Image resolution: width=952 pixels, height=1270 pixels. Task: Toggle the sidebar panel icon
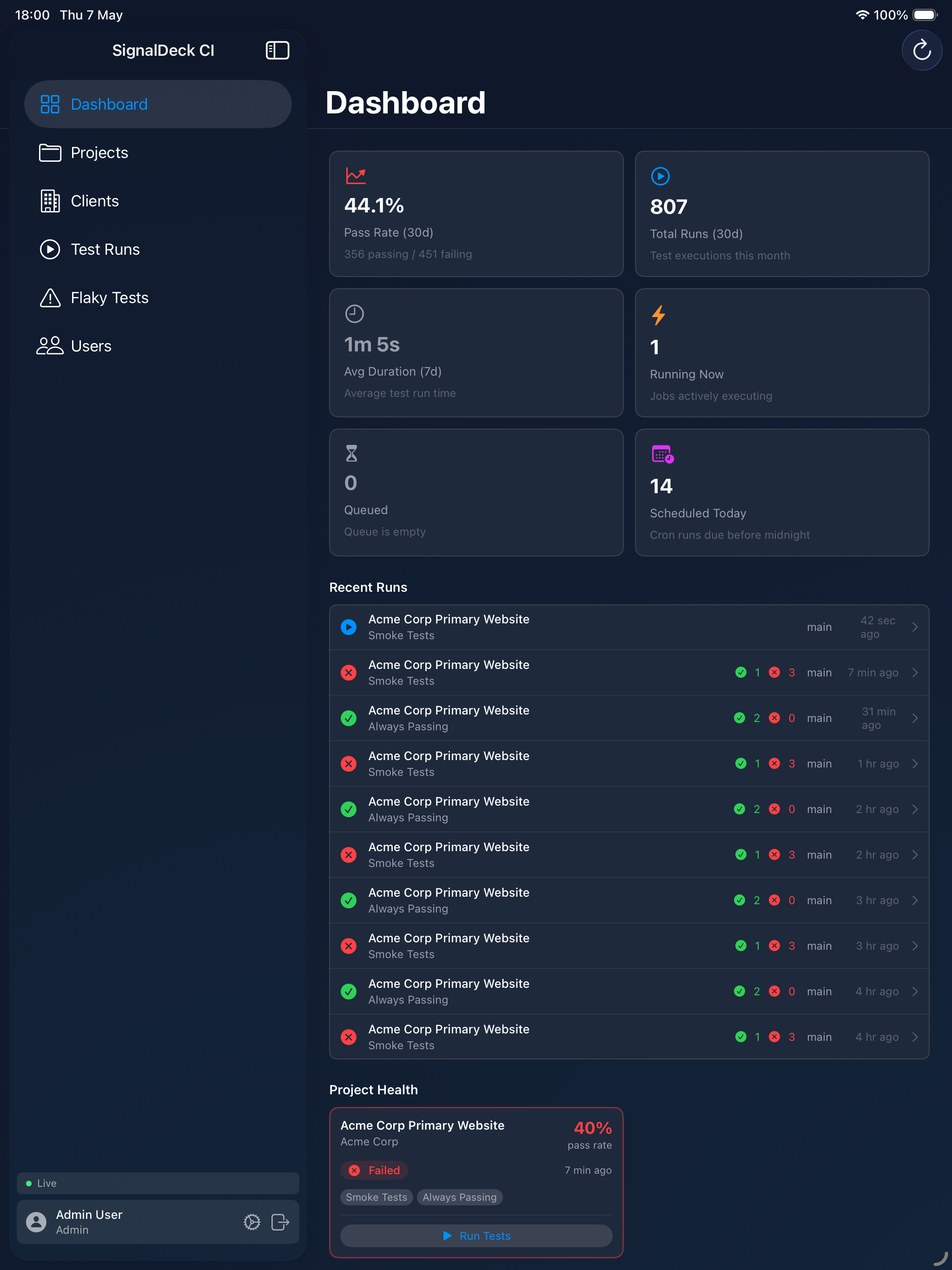tap(278, 51)
